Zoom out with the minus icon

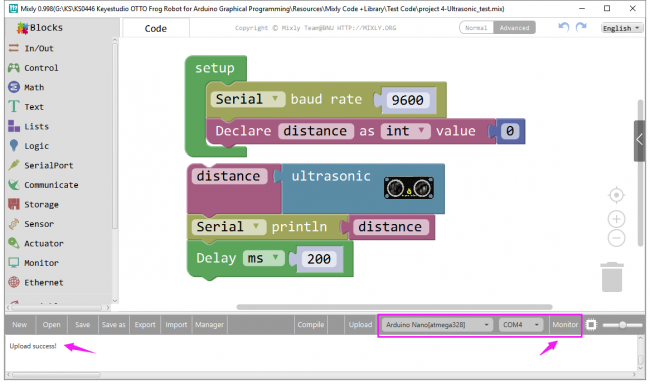(x=616, y=238)
